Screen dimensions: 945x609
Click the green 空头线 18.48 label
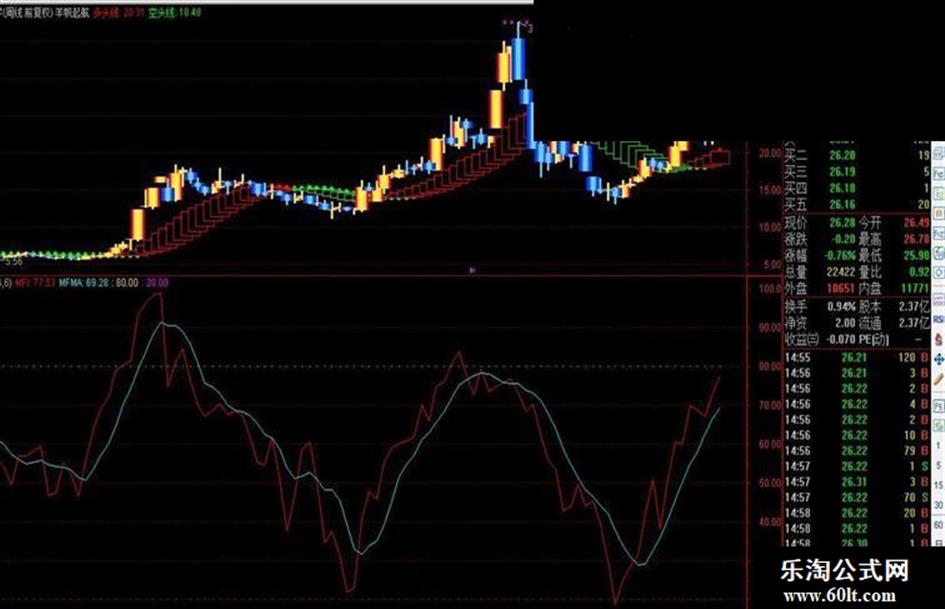[175, 12]
